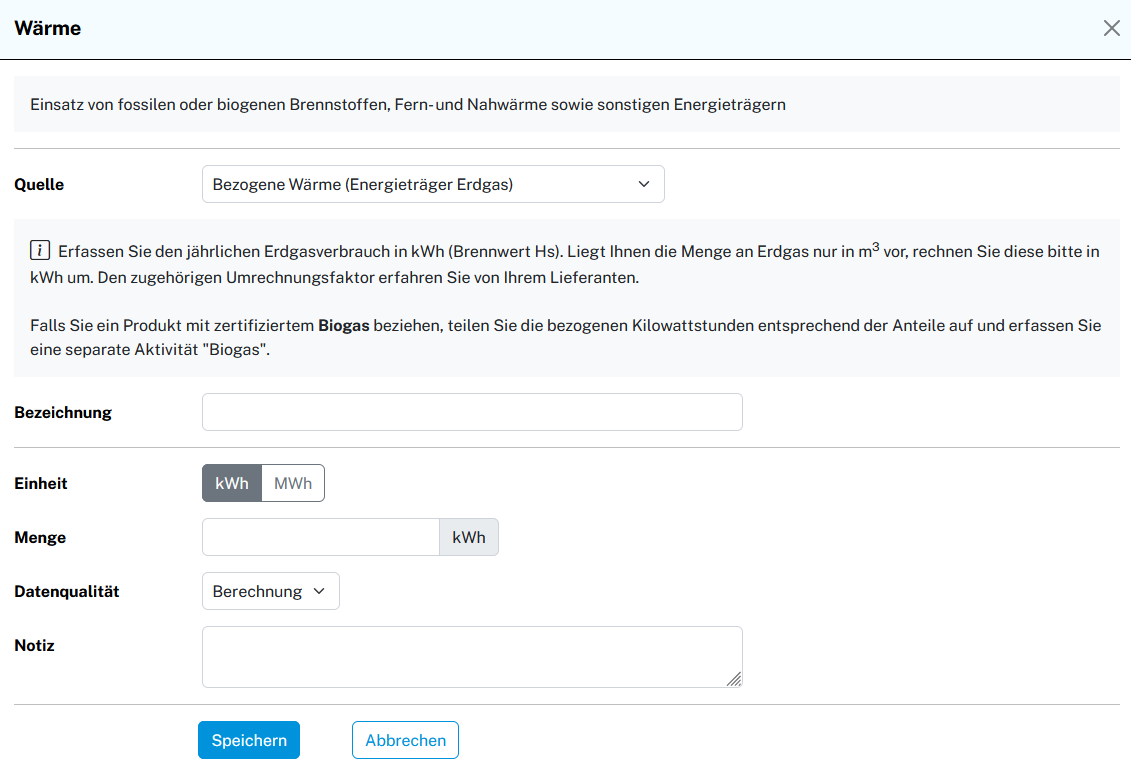This screenshot has width=1131, height=769.
Task: Click the Bezeichnung field label
Action: pyautogui.click(x=63, y=412)
